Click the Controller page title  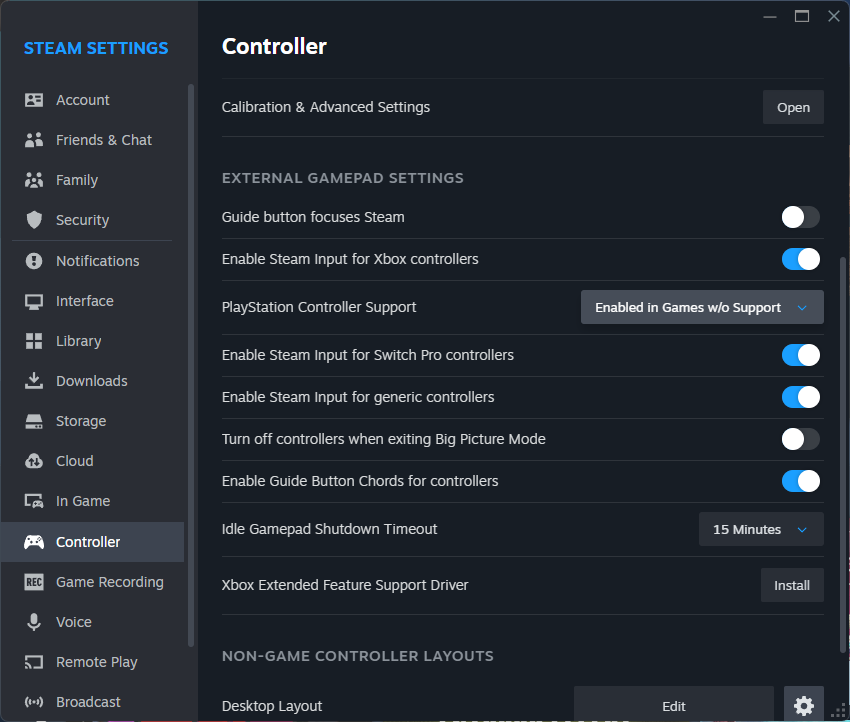pos(274,47)
